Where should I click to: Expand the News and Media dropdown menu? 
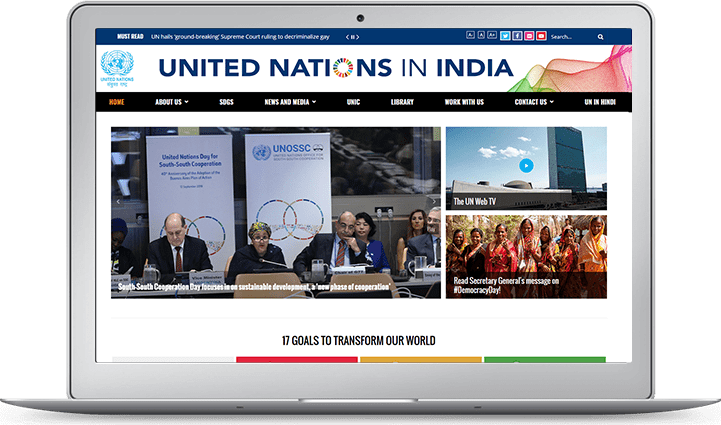290,102
